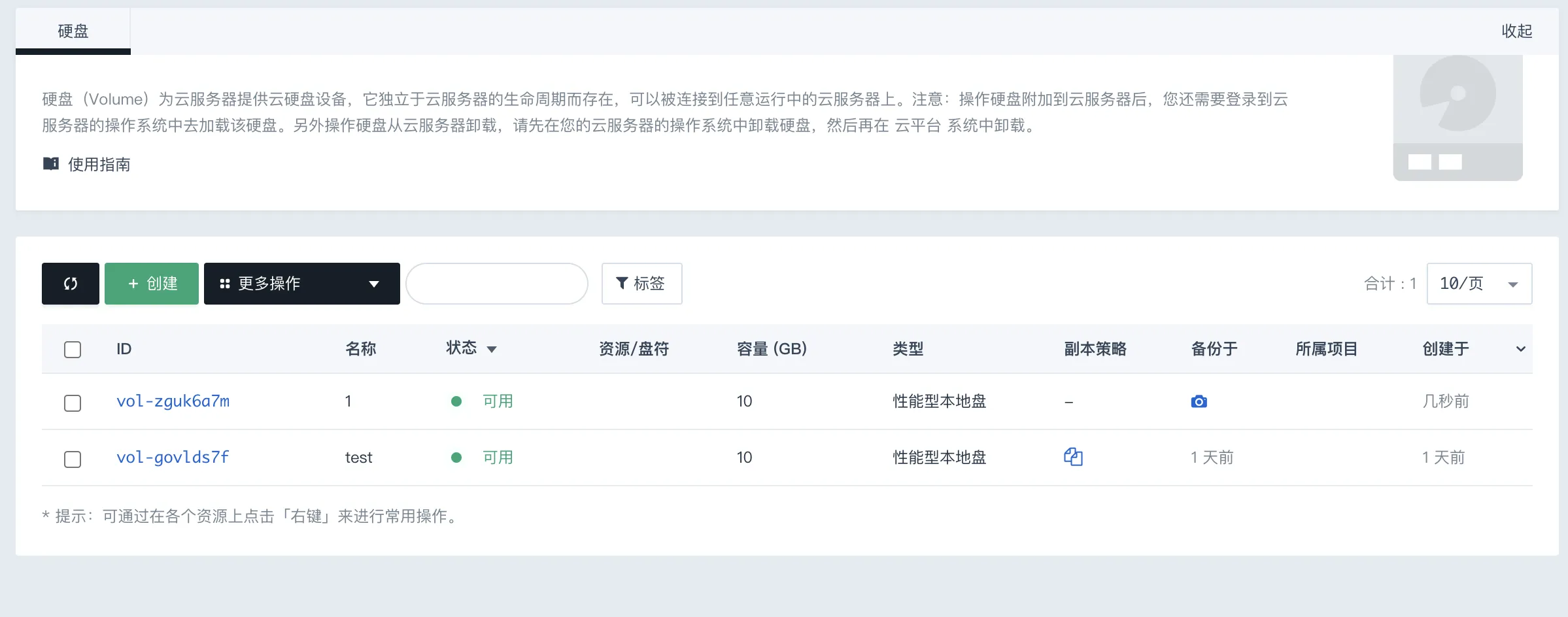Viewport: 1568px width, 617px height.
Task: Click 可用 status of vol-govlds7f
Action: [498, 458]
